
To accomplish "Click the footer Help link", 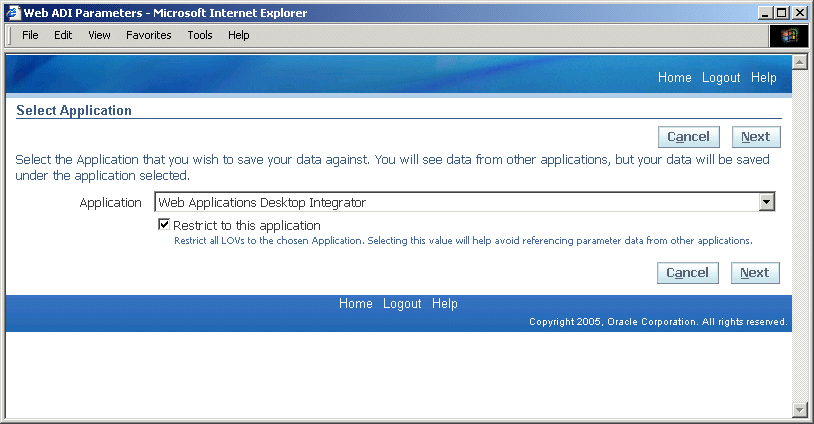I will tap(445, 304).
